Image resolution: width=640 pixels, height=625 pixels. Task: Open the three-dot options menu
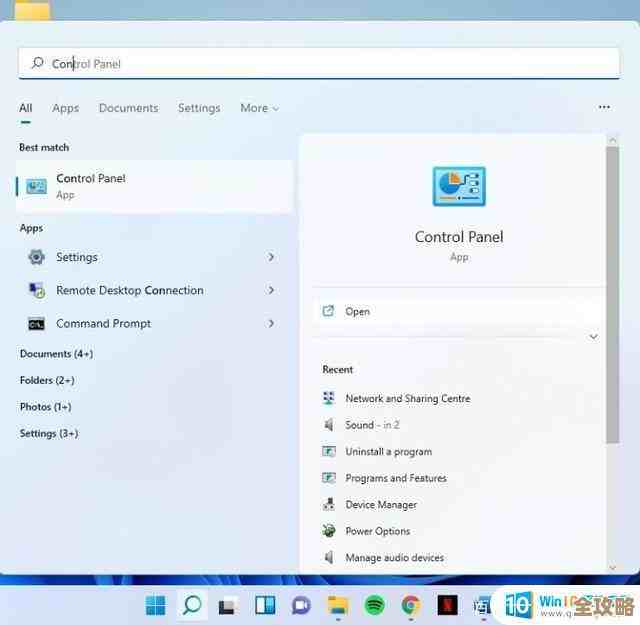[604, 107]
